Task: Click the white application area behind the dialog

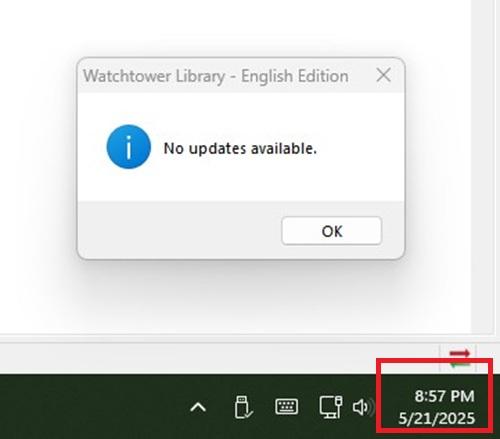Action: (37, 167)
